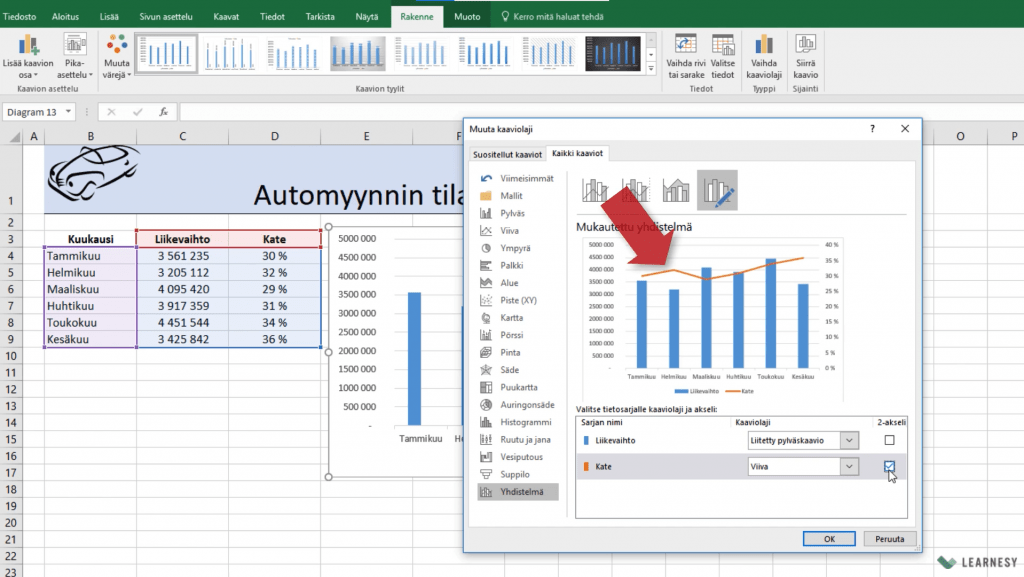
Task: Select the Mukautettu yhdistelmä chart subtype icon
Action: click(717, 189)
